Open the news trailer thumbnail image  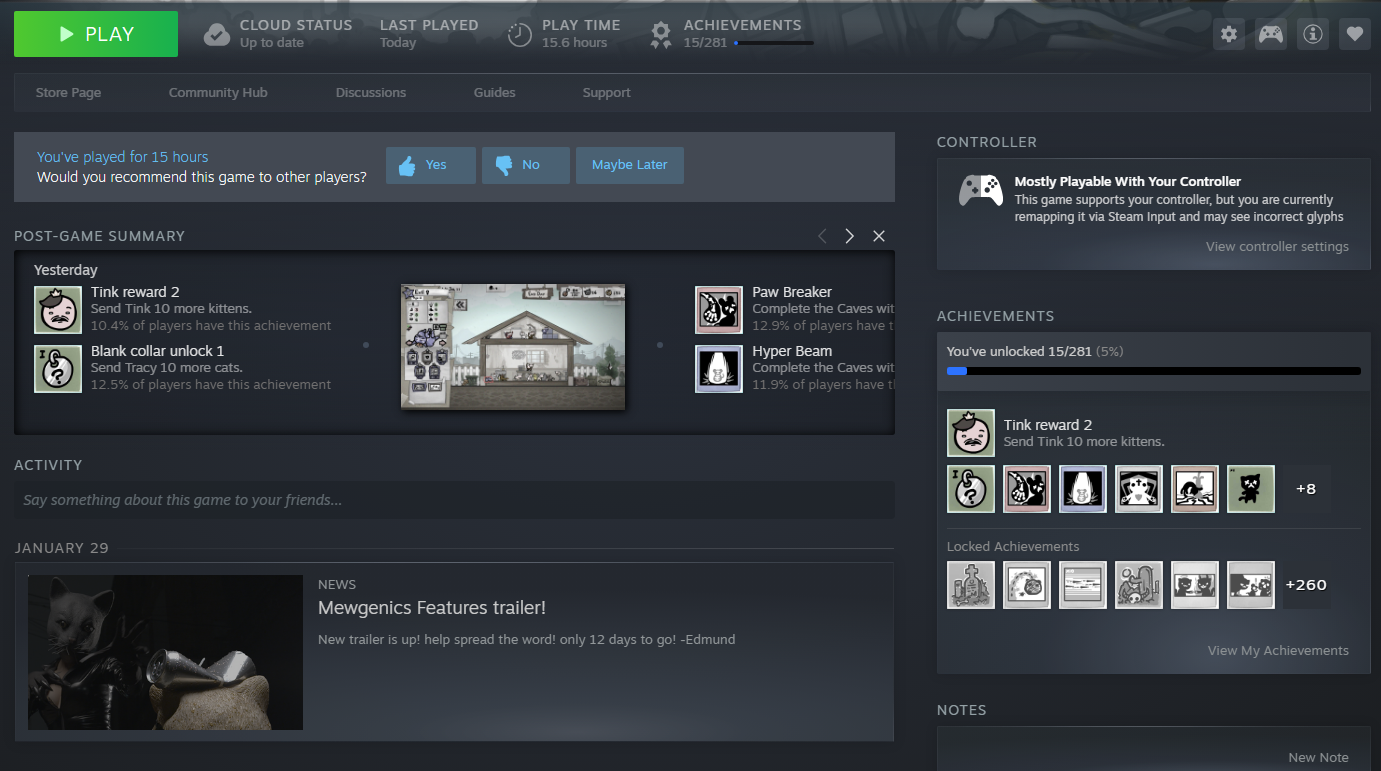tap(165, 652)
